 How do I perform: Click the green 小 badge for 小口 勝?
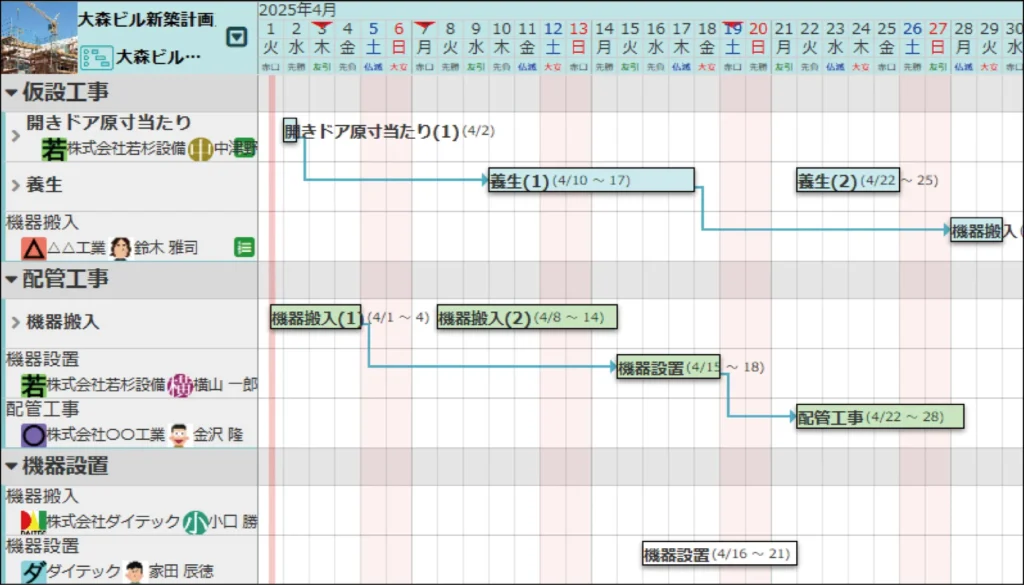click(195, 522)
